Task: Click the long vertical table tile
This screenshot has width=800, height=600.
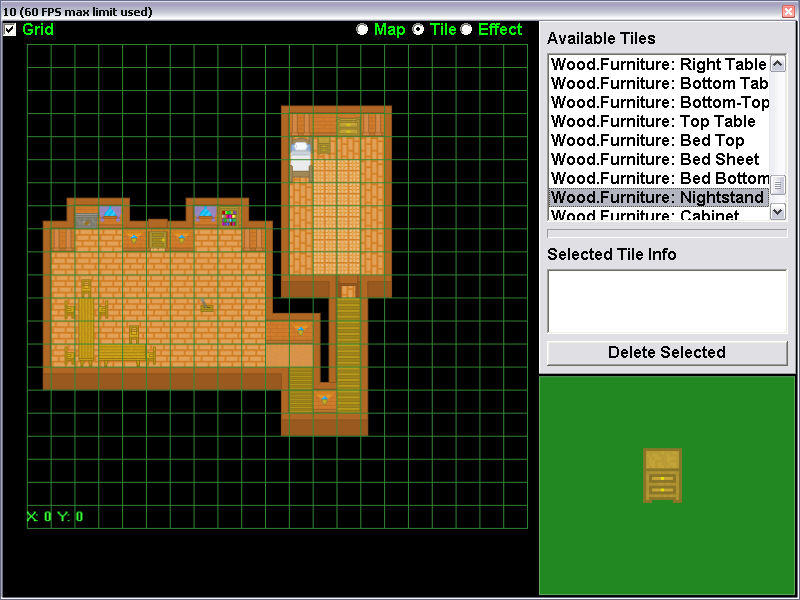Action: click(86, 331)
